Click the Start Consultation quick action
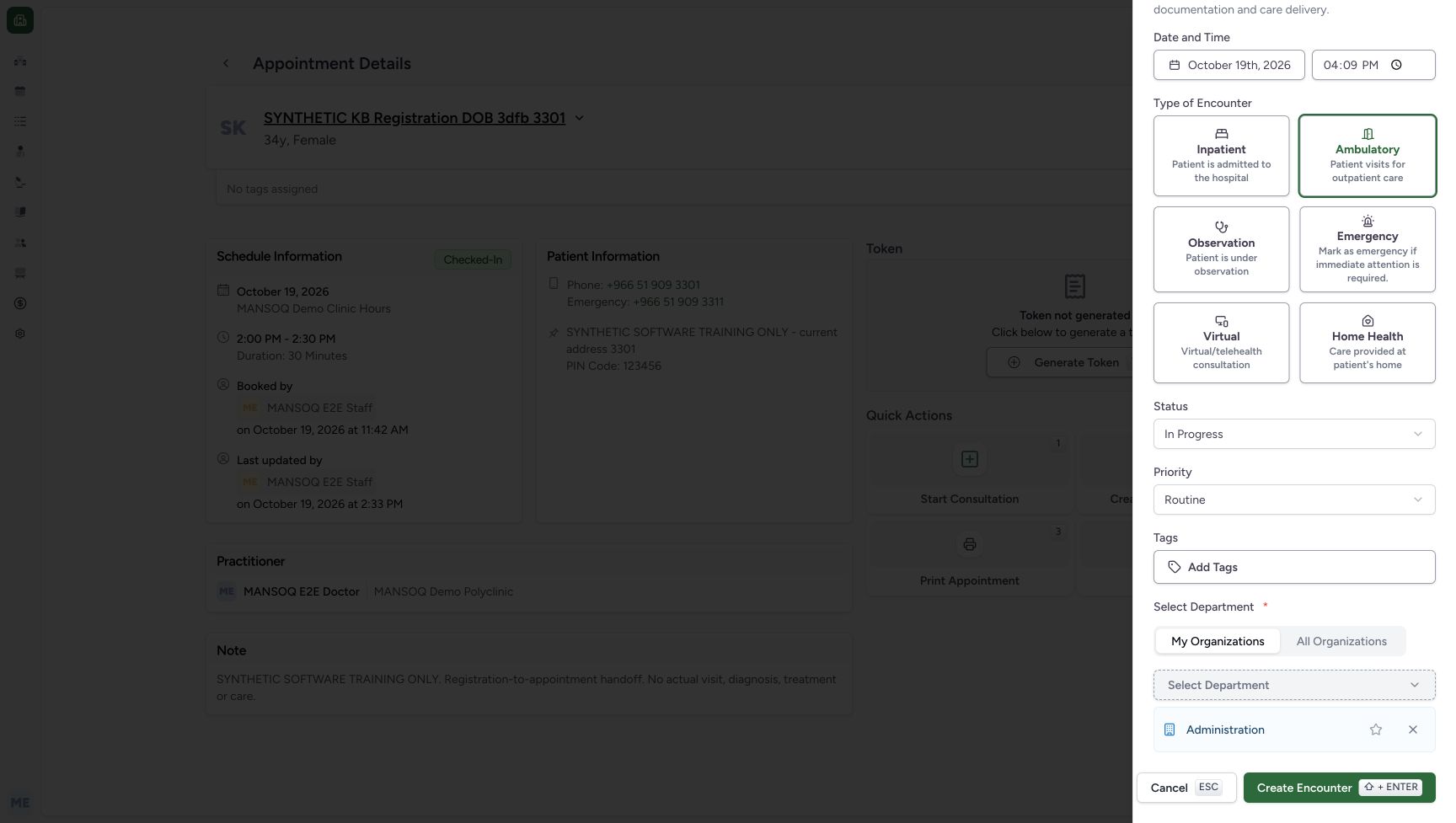The width and height of the screenshot is (1456, 823). pyautogui.click(x=970, y=473)
